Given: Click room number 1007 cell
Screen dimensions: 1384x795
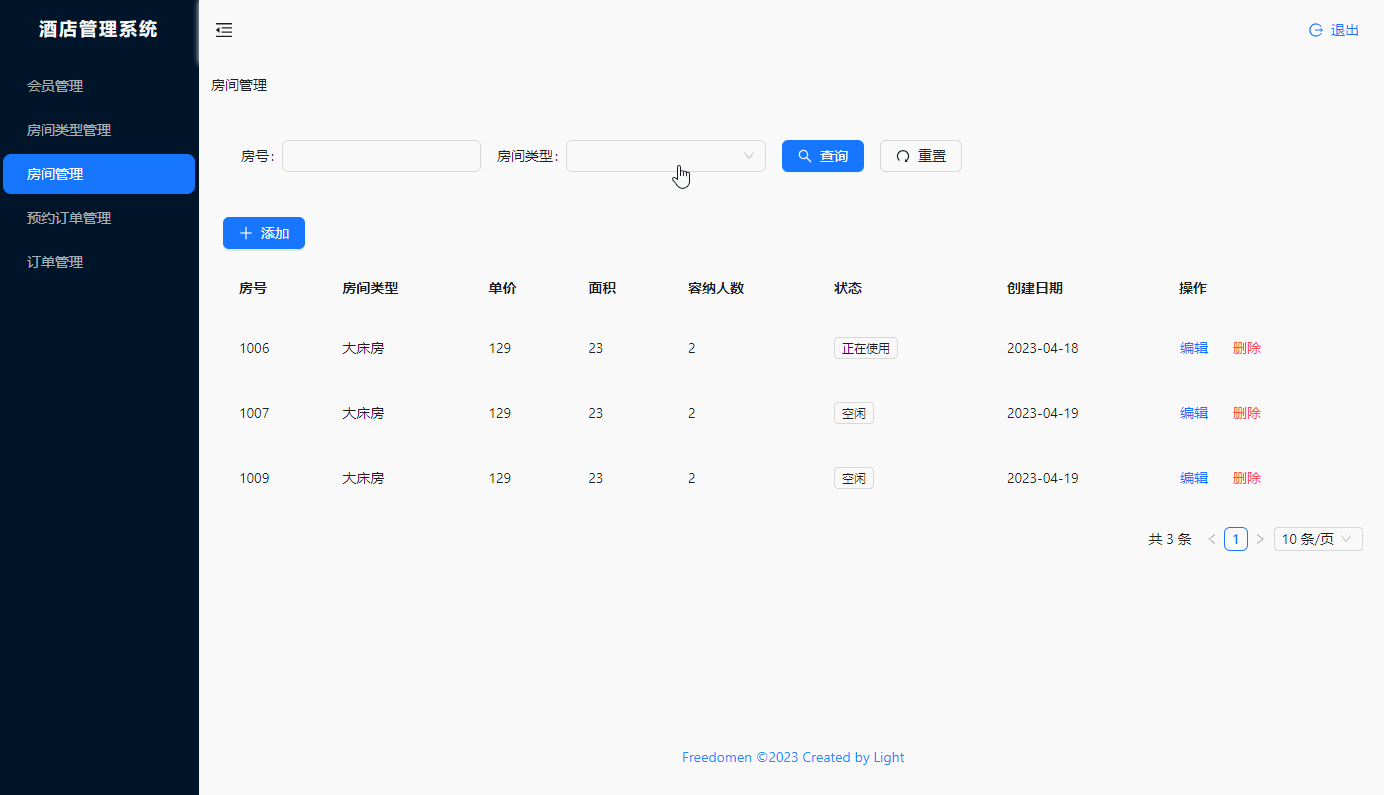Looking at the screenshot, I should click(254, 413).
